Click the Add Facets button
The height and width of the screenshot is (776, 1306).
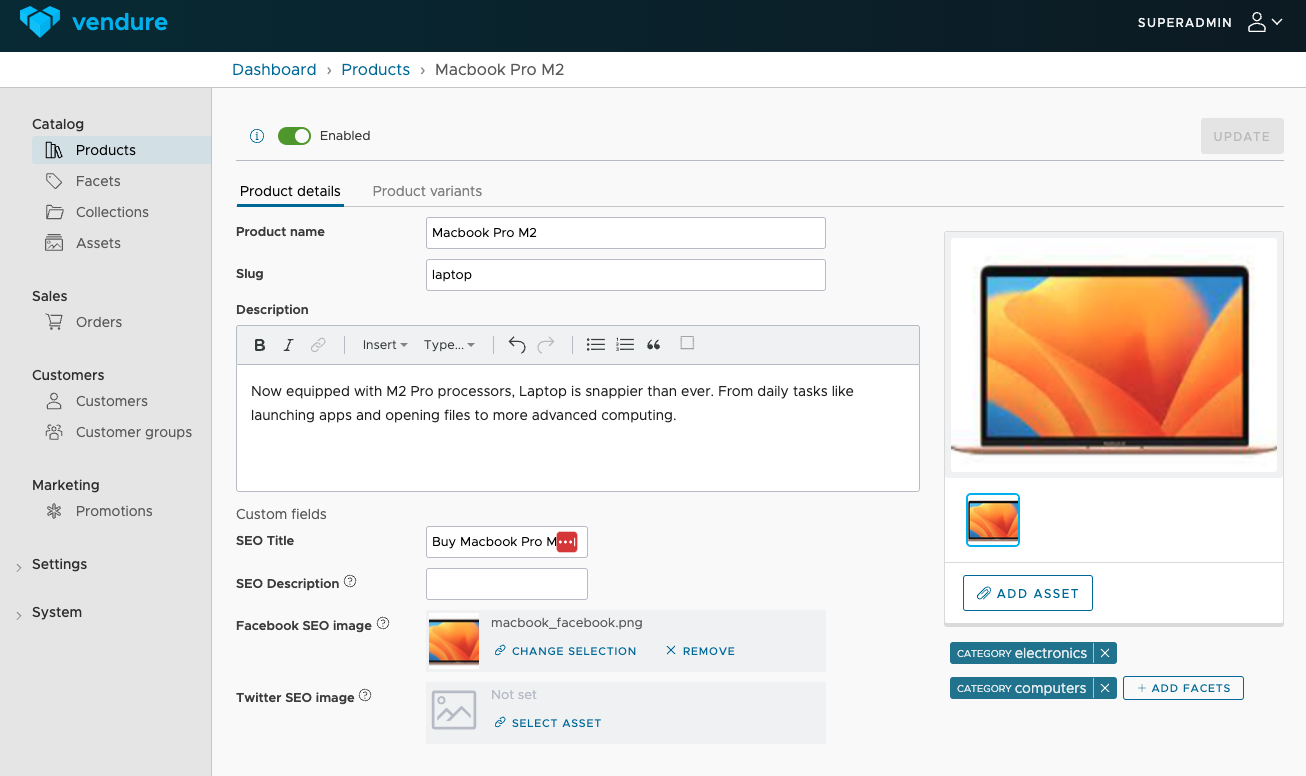(x=1184, y=688)
